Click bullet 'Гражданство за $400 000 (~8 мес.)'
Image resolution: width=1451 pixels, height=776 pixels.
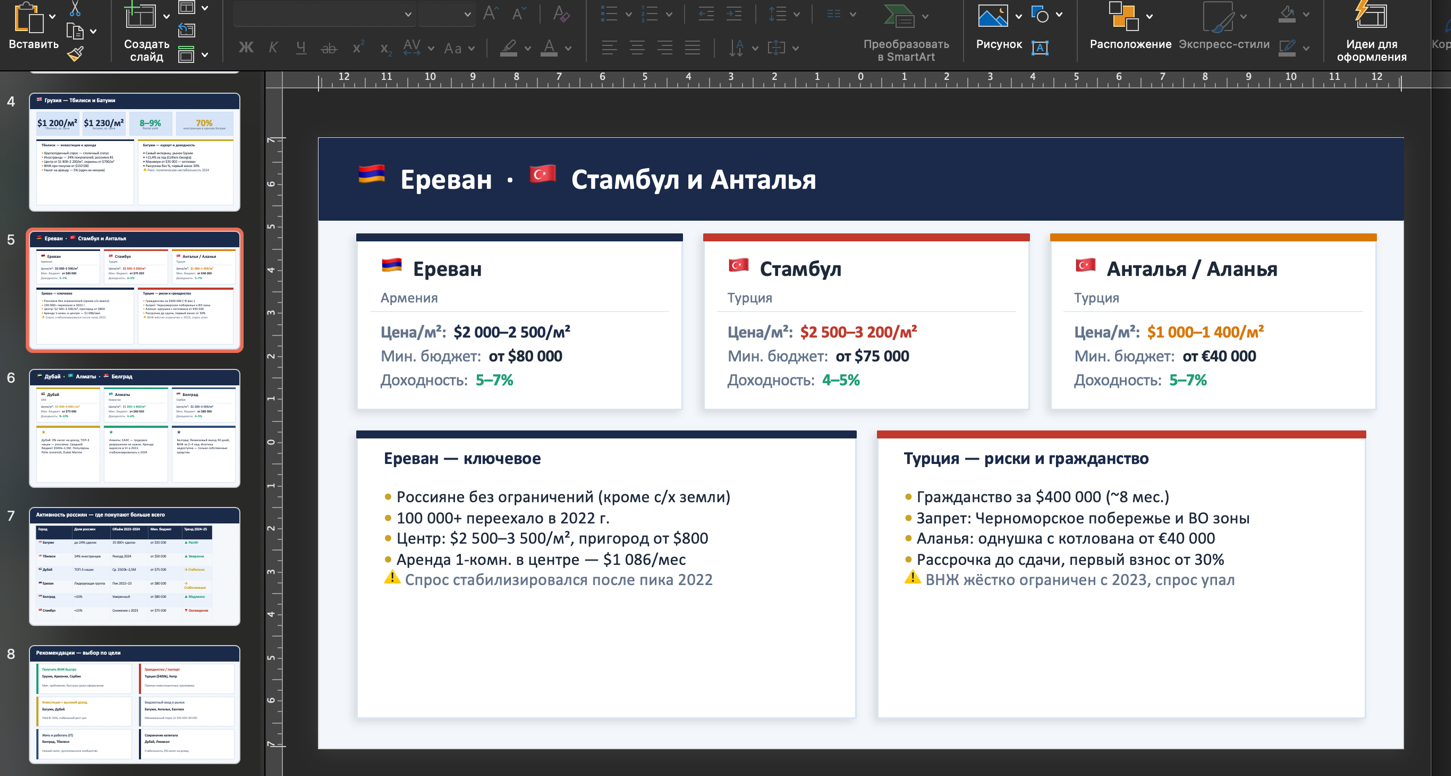click(x=1043, y=497)
